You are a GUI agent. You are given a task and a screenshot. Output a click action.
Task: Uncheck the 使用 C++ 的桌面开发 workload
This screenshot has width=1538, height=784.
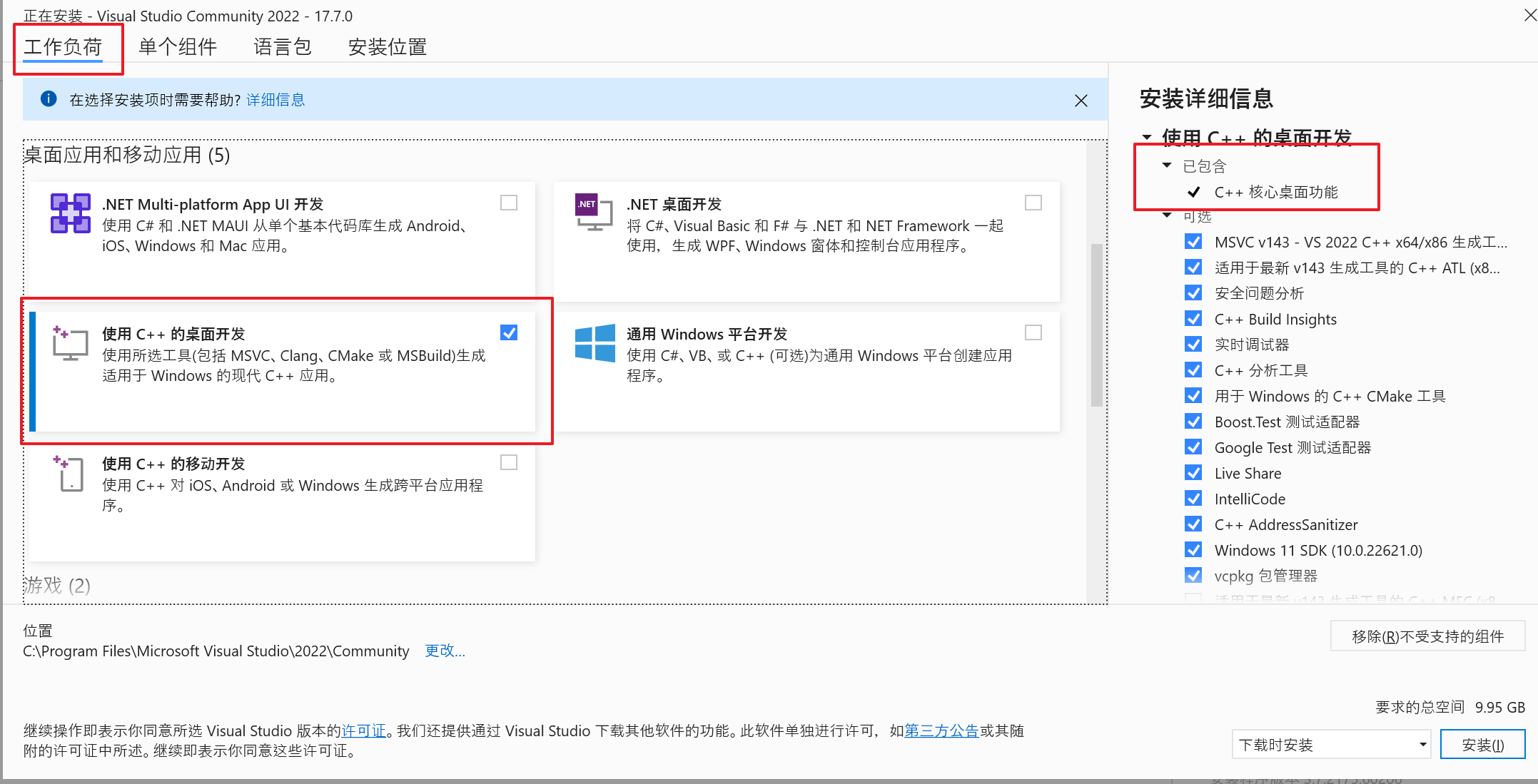[x=509, y=332]
